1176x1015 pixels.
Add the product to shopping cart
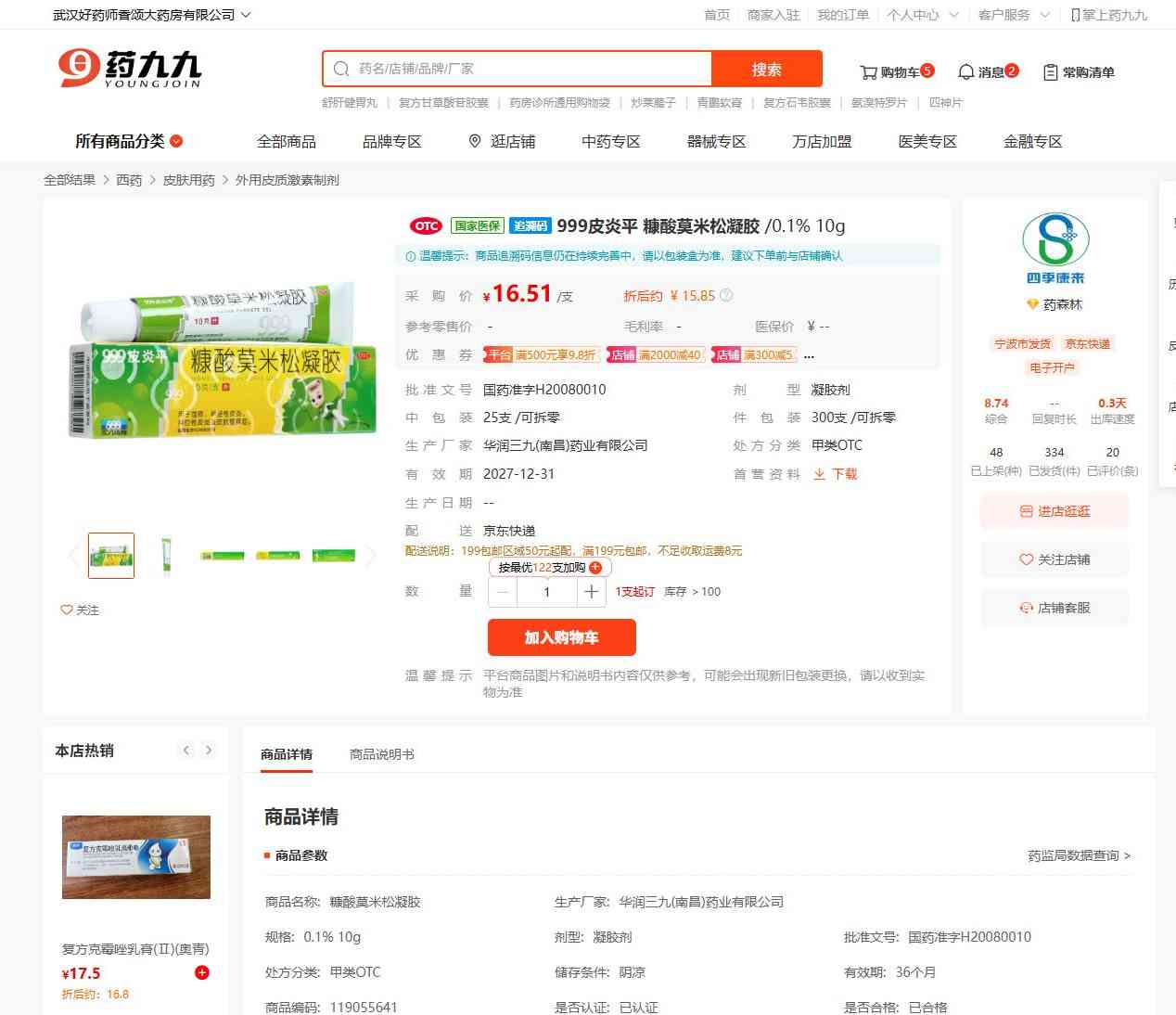pyautogui.click(x=561, y=637)
